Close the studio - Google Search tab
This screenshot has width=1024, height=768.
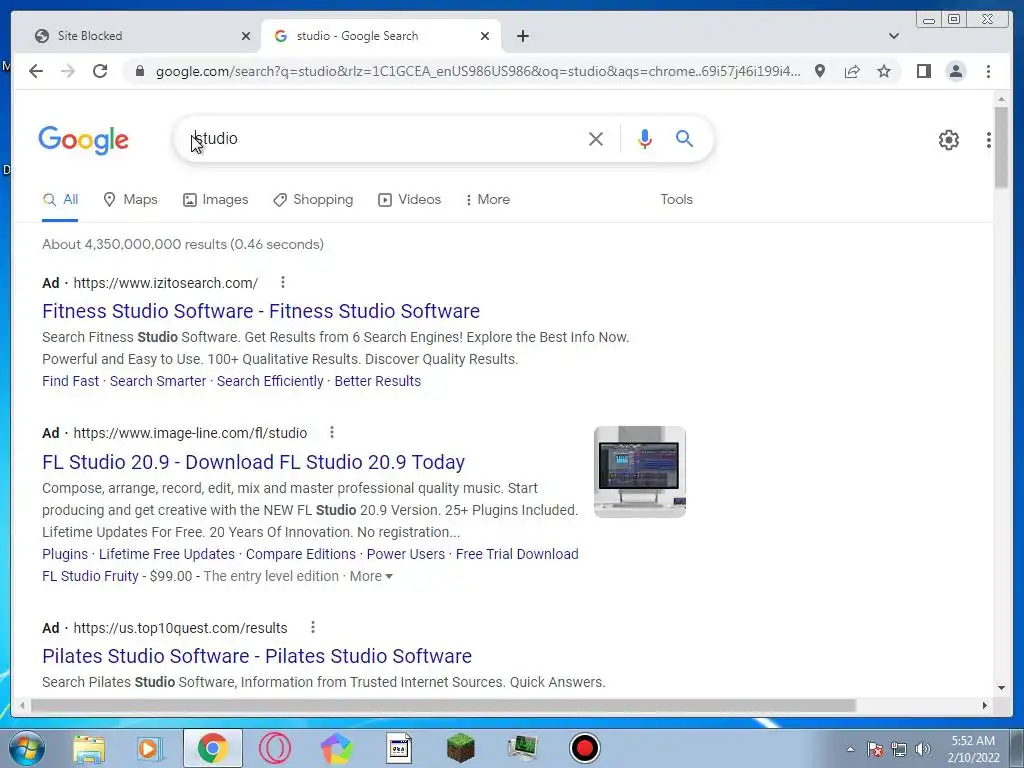[x=485, y=36]
